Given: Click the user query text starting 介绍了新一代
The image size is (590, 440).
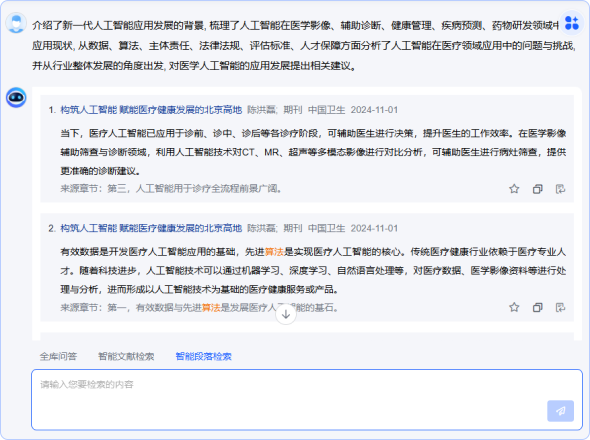Looking at the screenshot, I should 304,46.
